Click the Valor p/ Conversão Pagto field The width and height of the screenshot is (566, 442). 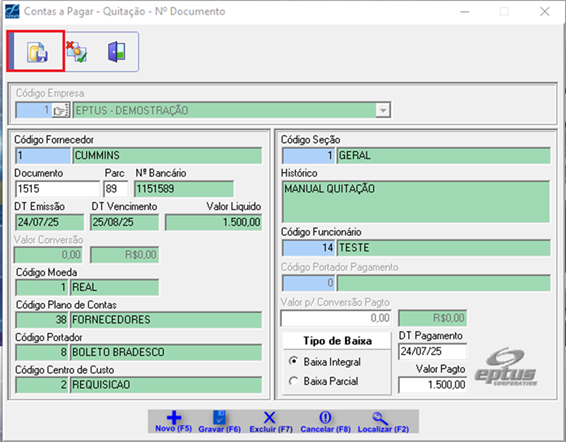point(336,318)
